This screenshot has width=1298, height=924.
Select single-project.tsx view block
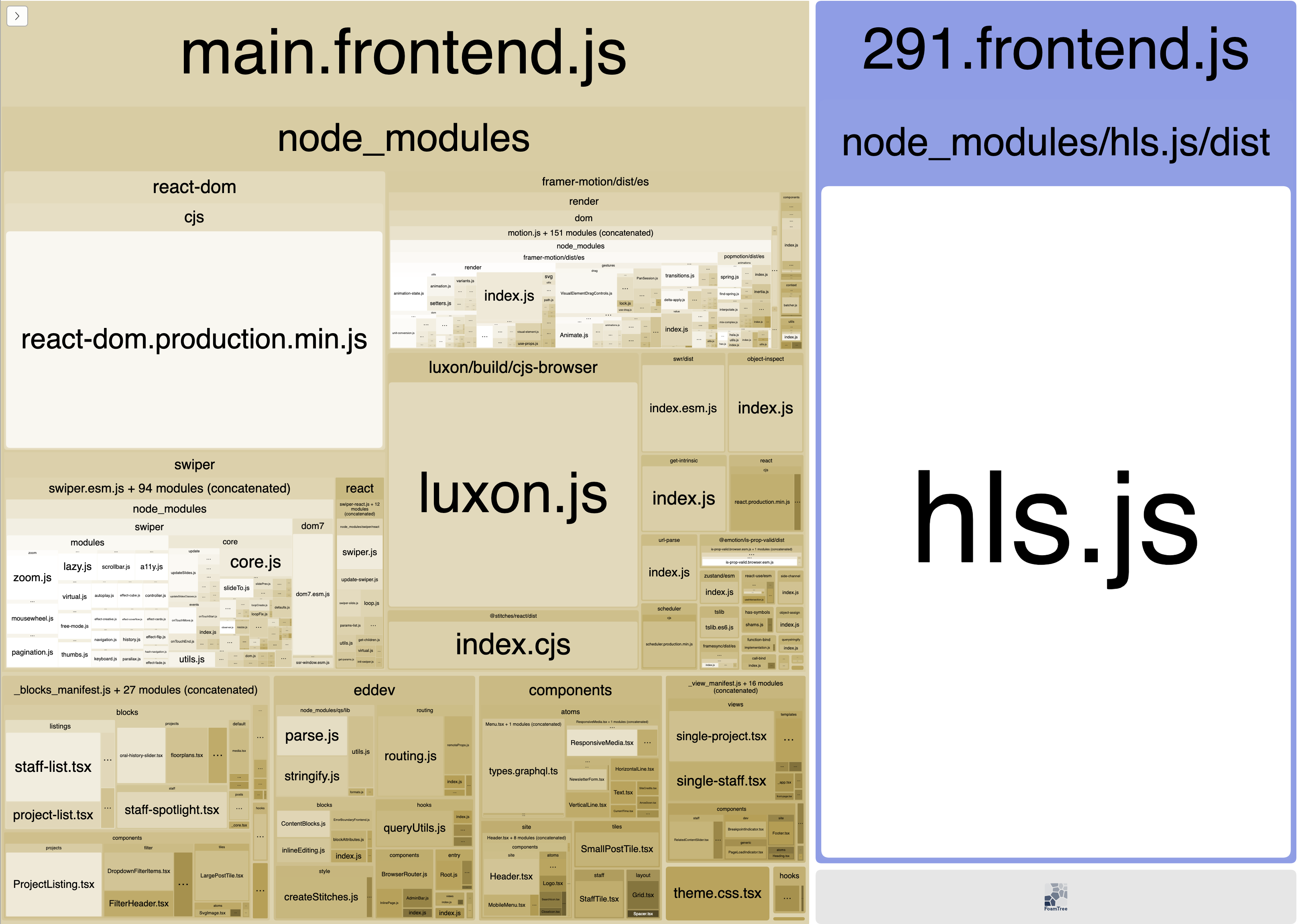point(721,736)
